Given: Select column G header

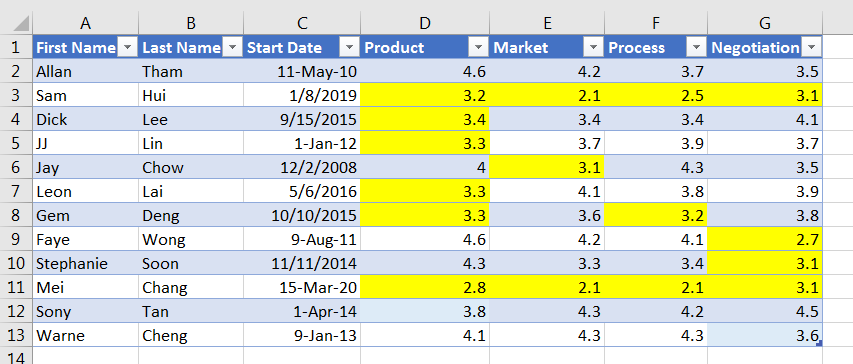Looking at the screenshot, I should click(x=765, y=23).
